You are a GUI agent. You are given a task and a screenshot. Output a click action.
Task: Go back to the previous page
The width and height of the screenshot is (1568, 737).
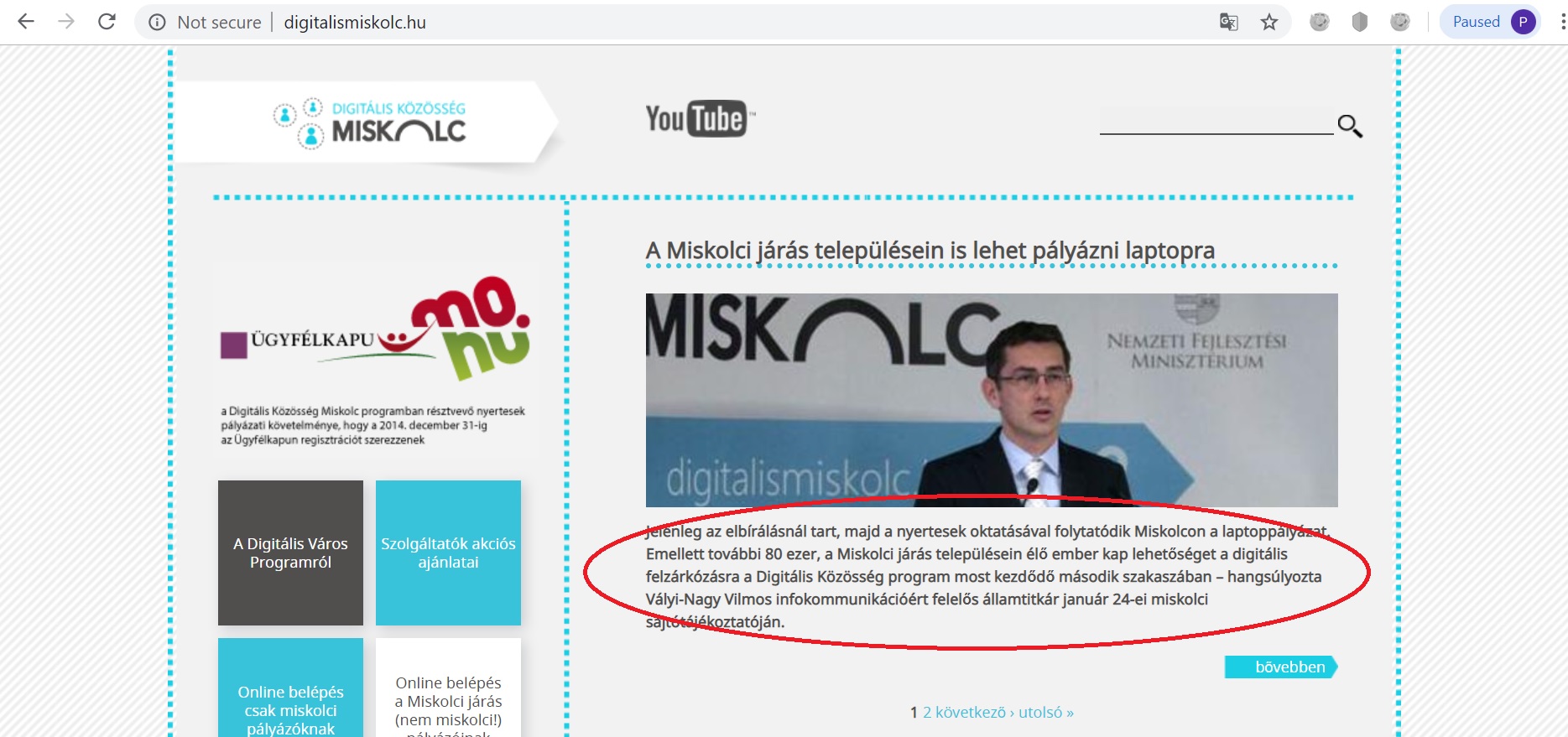[x=26, y=22]
